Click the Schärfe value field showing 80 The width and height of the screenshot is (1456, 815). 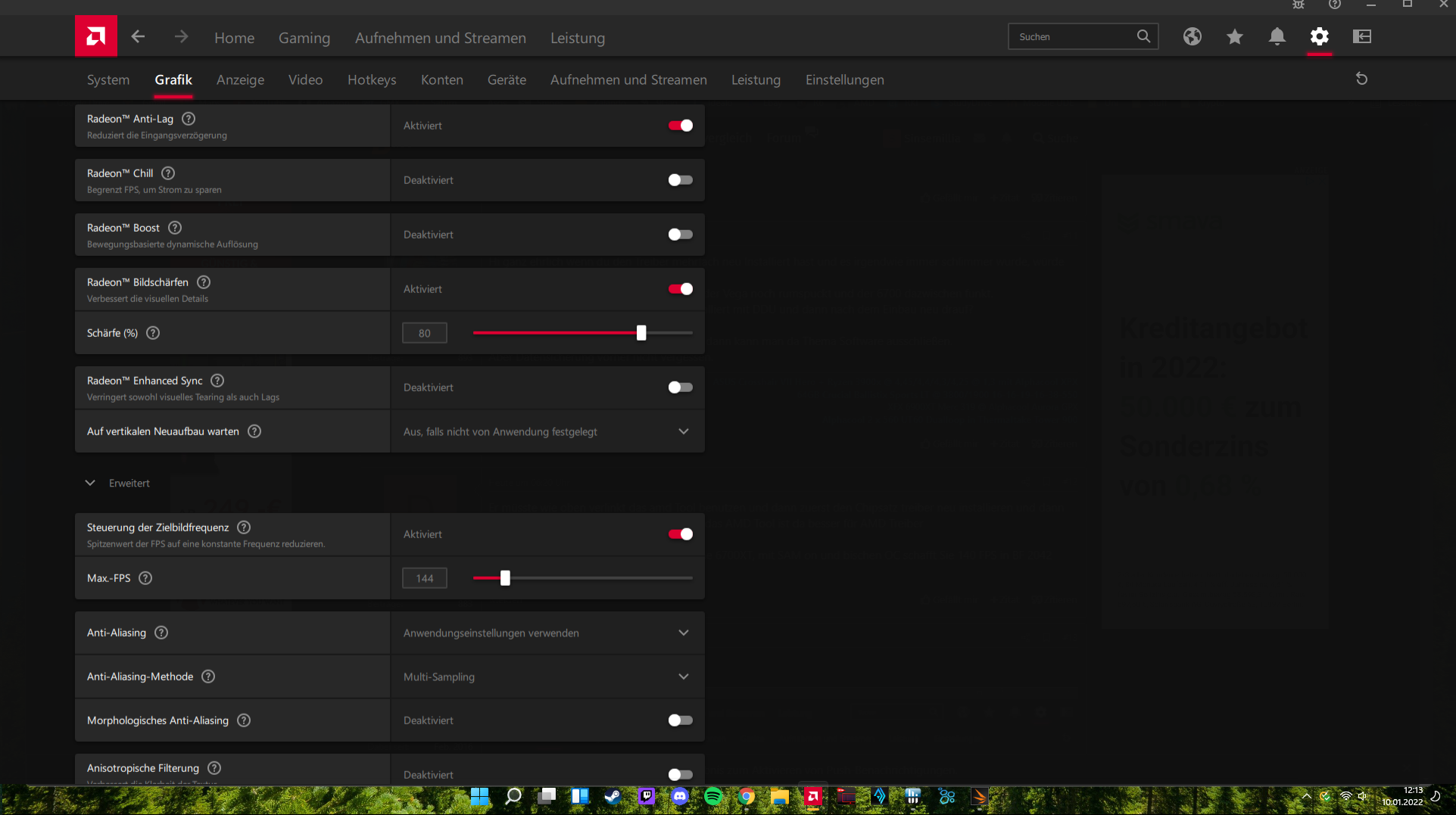point(425,333)
